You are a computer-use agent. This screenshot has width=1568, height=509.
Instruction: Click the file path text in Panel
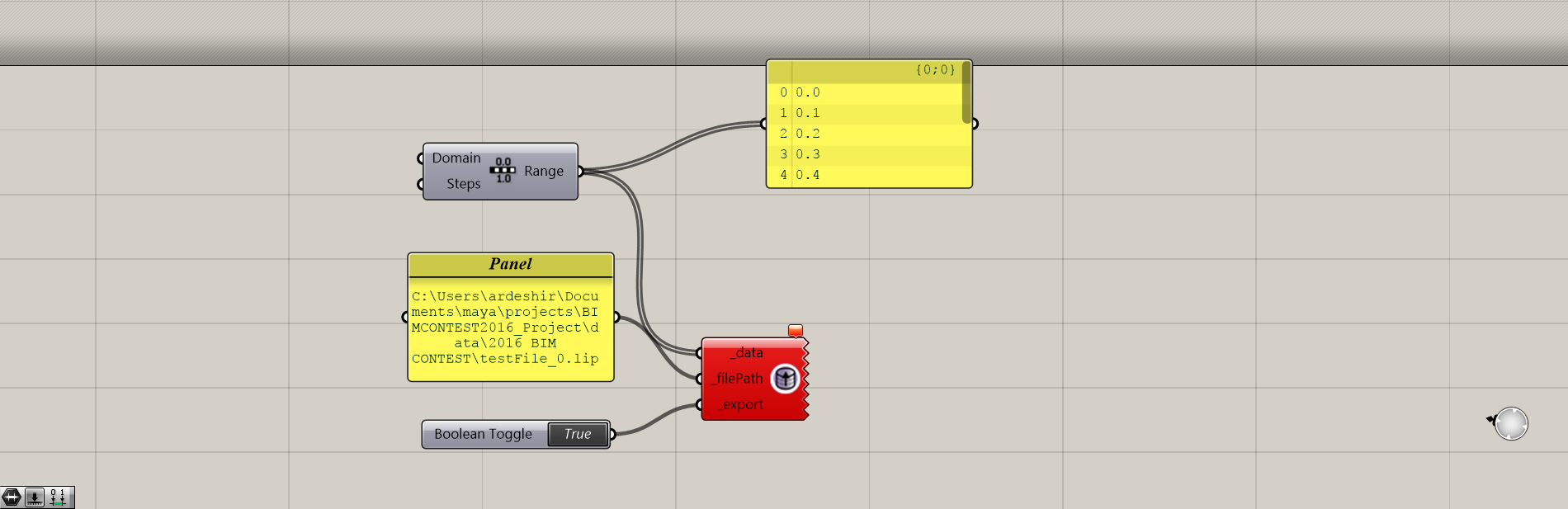pyautogui.click(x=505, y=328)
